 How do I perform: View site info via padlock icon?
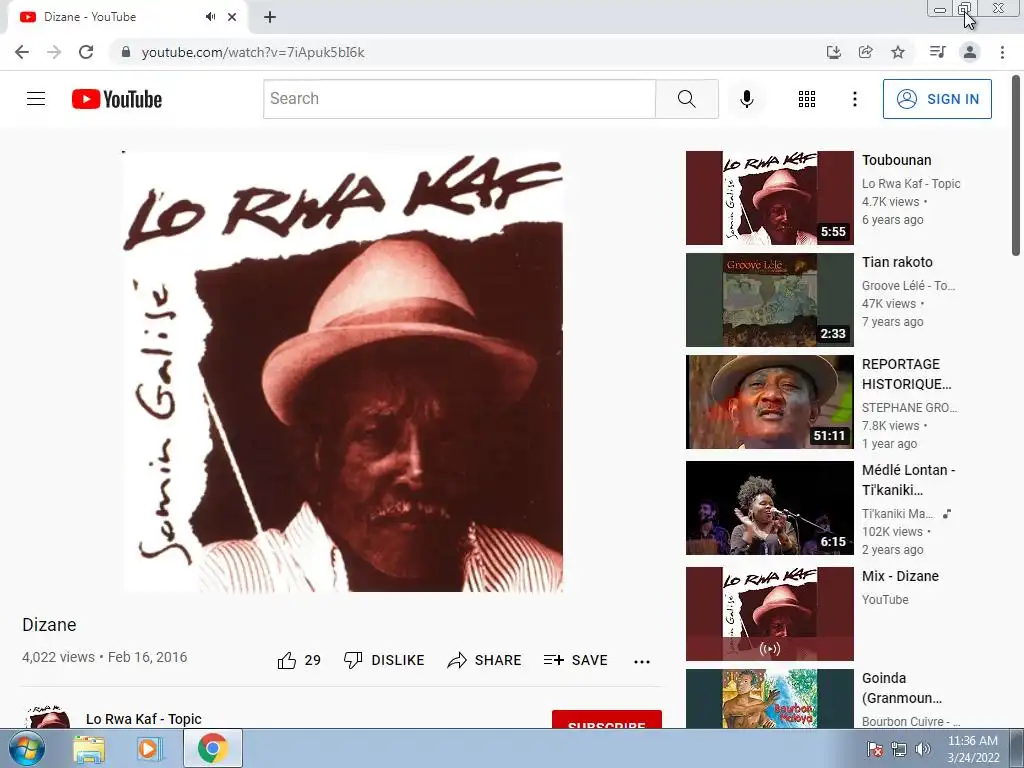[126, 52]
